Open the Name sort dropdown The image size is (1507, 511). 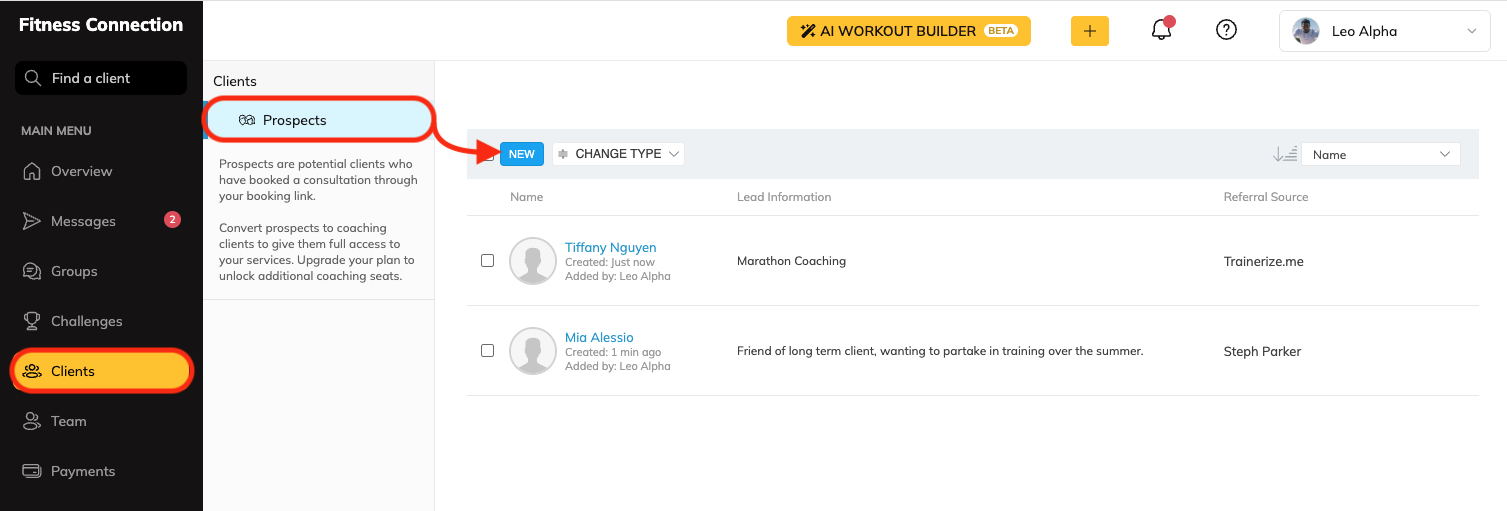click(1380, 154)
